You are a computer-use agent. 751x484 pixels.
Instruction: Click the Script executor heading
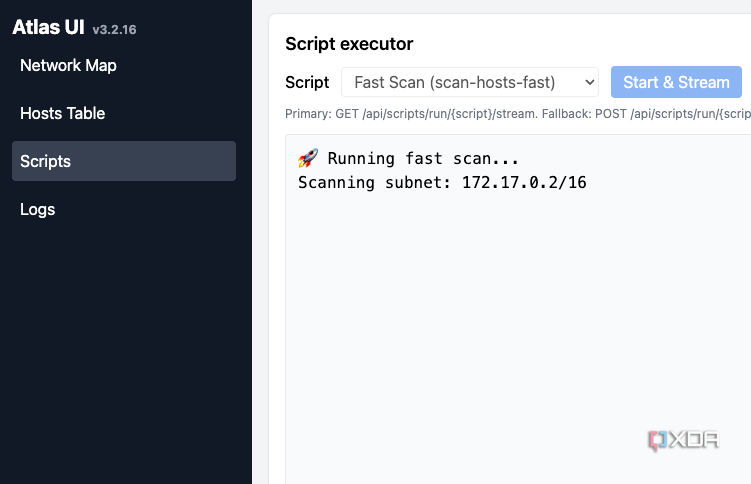tap(349, 44)
